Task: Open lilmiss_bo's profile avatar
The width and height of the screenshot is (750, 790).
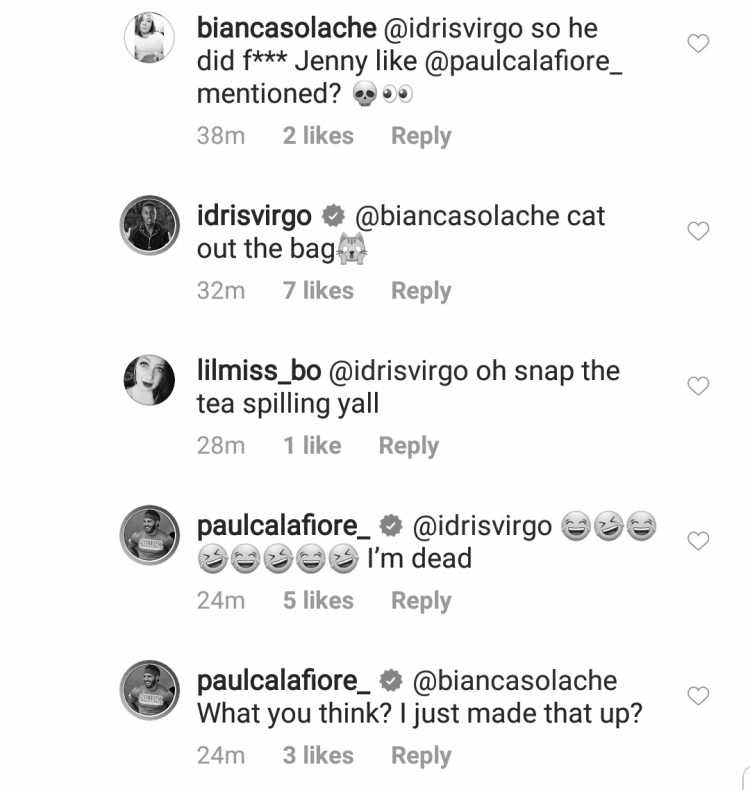Action: [149, 380]
